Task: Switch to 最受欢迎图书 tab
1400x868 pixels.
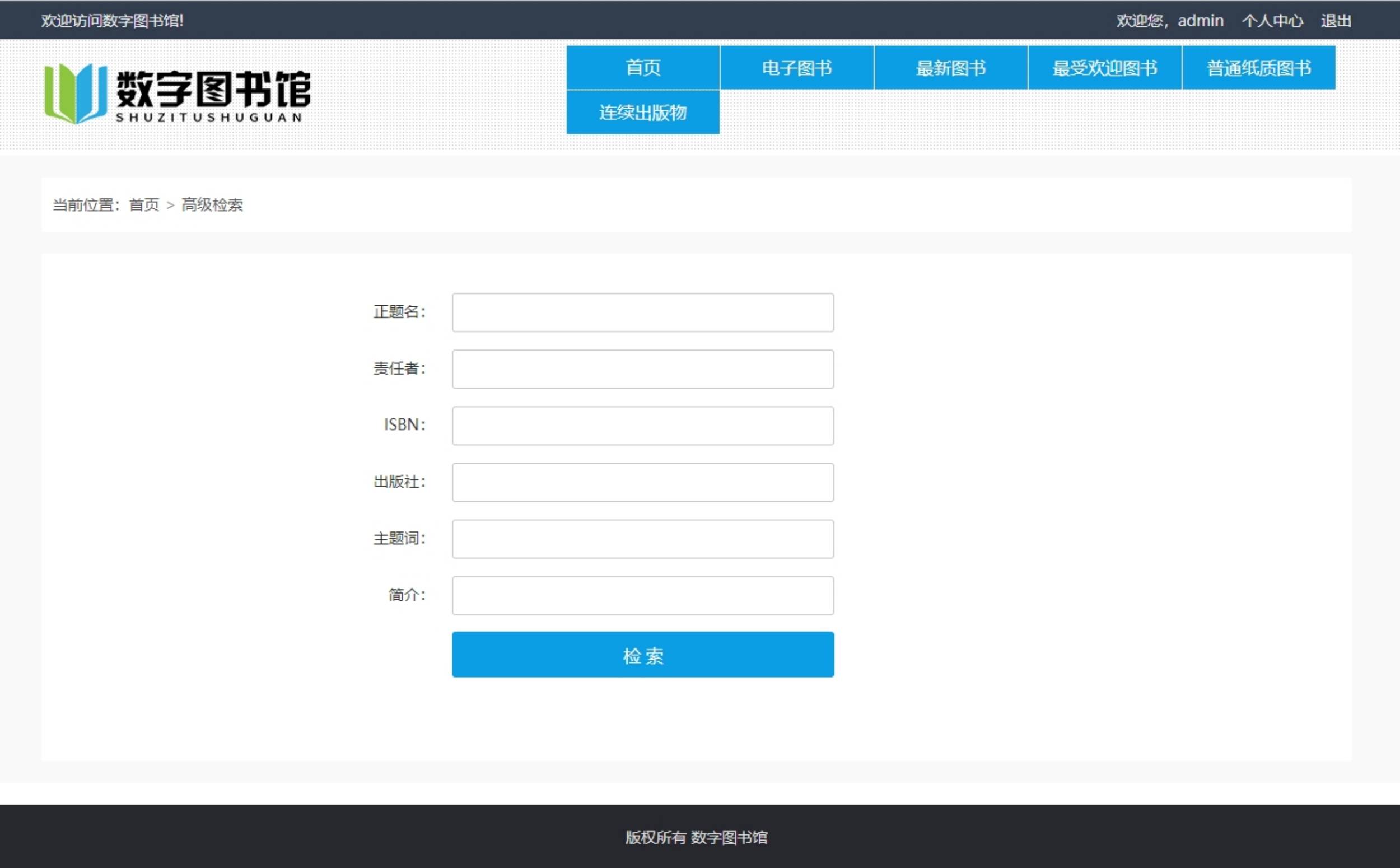Action: coord(1104,68)
